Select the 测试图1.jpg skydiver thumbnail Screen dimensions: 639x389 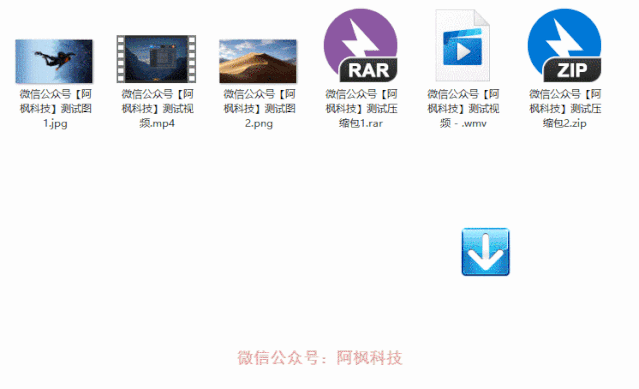pos(54,61)
